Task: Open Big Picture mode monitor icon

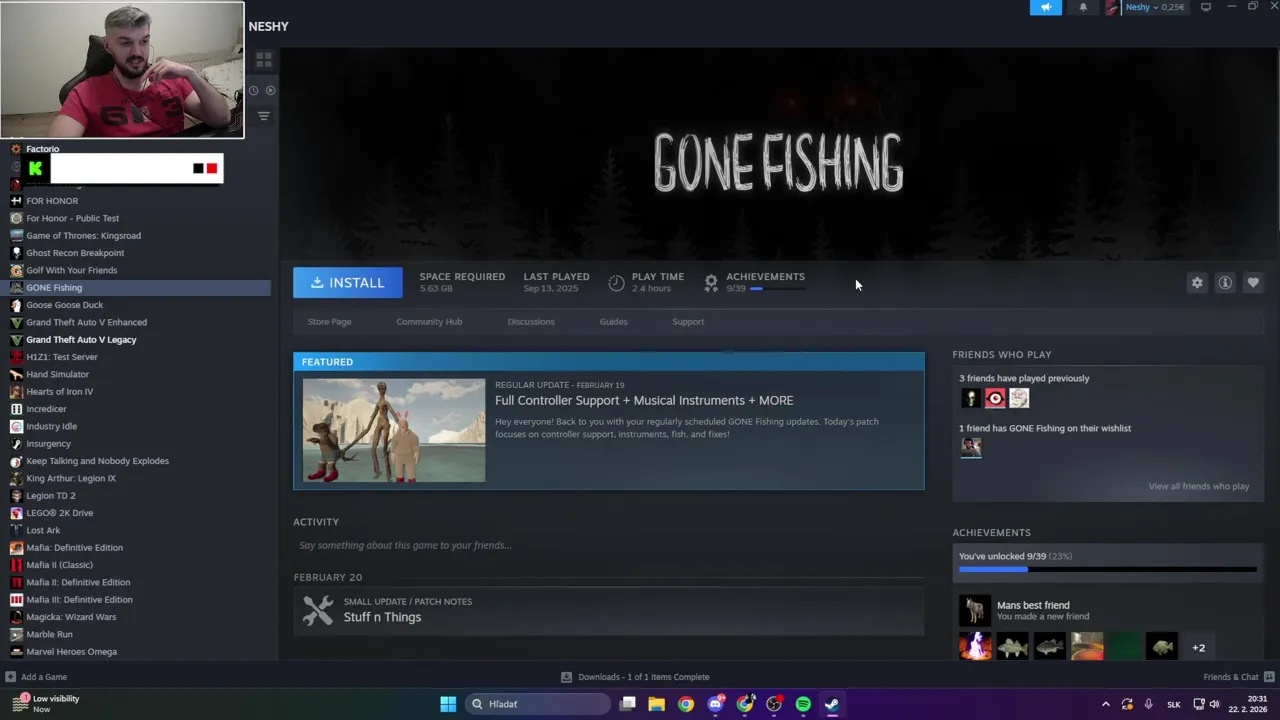Action: pyautogui.click(x=1206, y=7)
